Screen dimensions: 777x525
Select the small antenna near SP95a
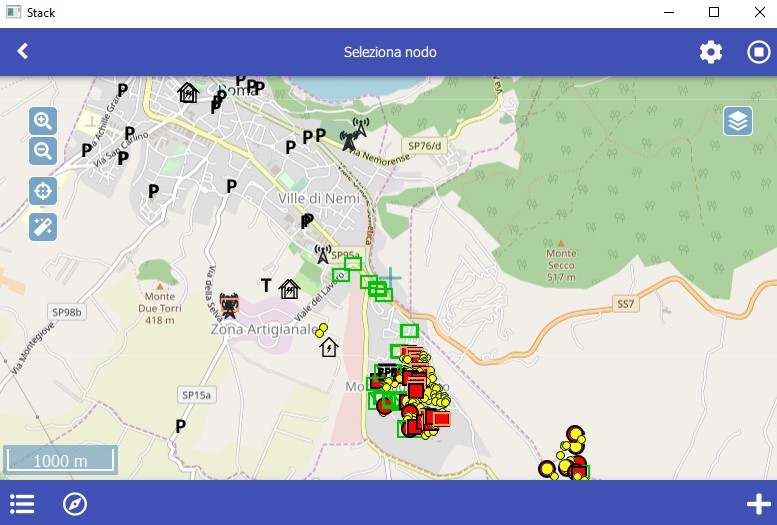[x=323, y=254]
